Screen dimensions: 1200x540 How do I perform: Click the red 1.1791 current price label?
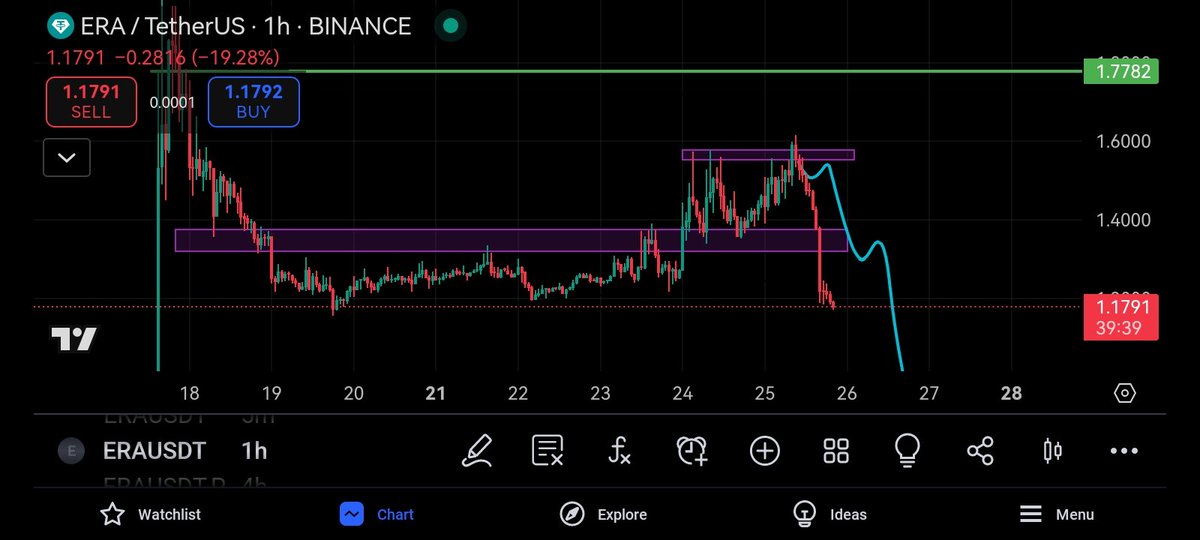click(1121, 316)
